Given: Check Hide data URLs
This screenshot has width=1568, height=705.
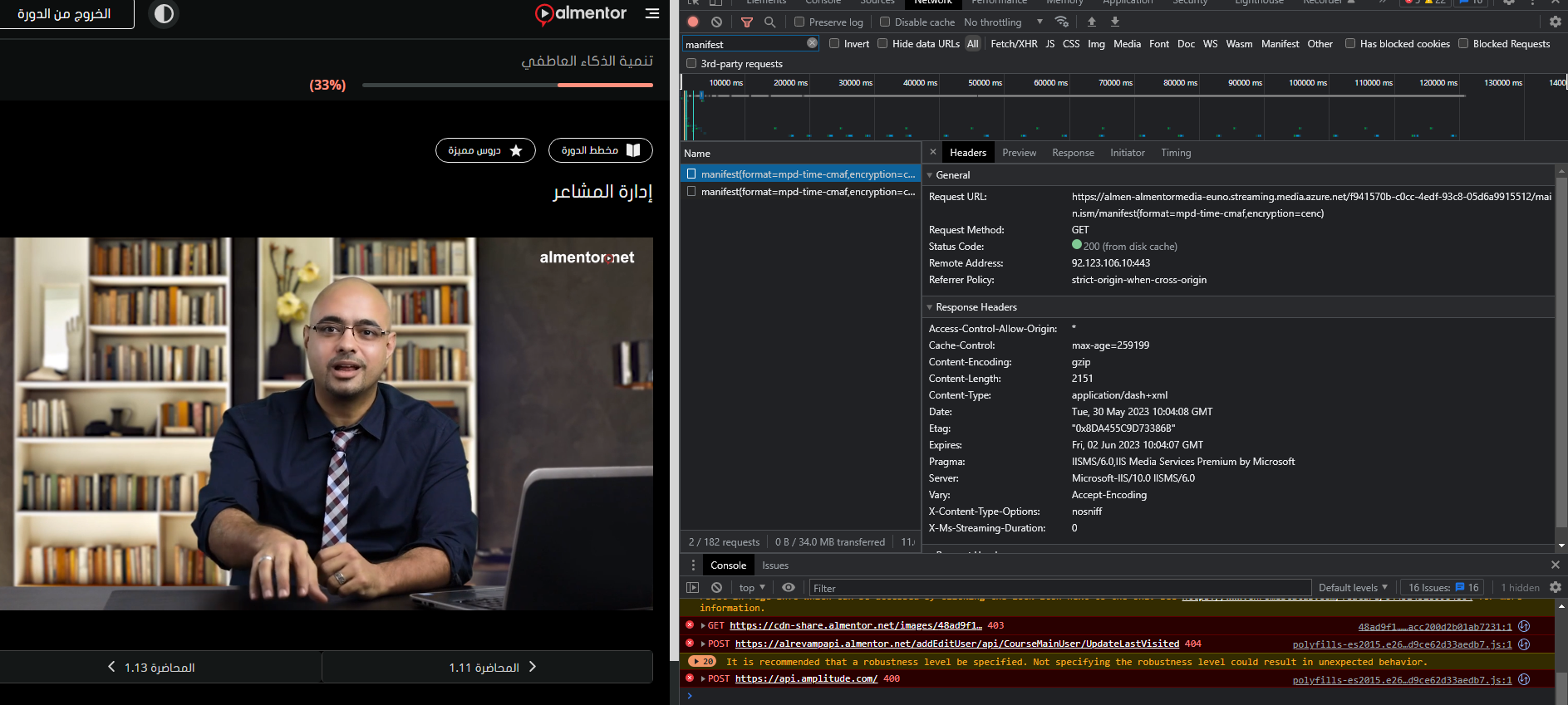Looking at the screenshot, I should [882, 43].
